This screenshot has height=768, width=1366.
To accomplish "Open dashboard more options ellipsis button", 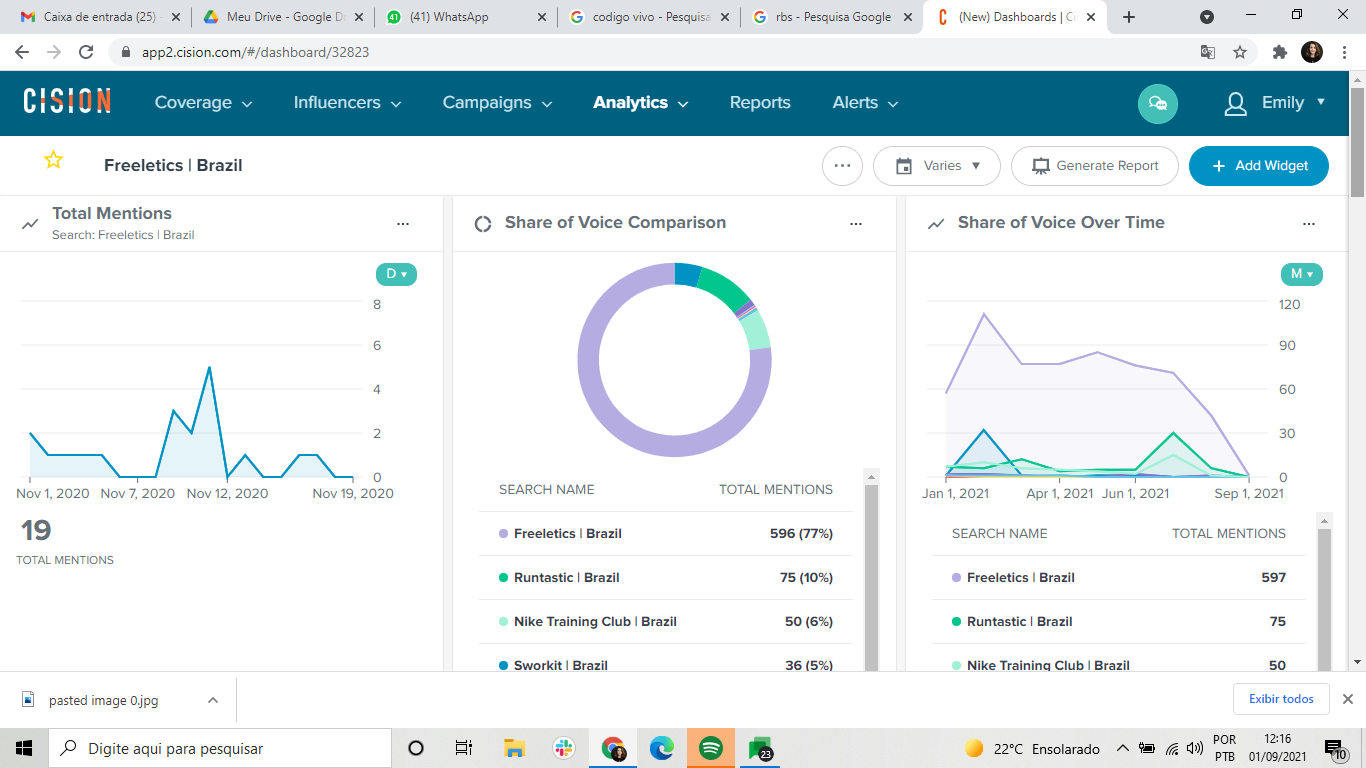I will click(x=842, y=166).
